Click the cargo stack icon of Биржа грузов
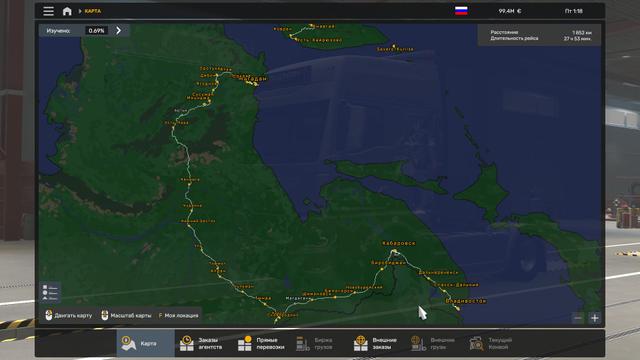The height and width of the screenshot is (360, 640). 302,343
